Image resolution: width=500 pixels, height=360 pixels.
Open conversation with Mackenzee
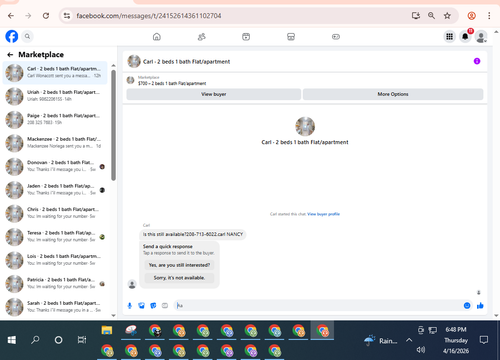pos(55,143)
